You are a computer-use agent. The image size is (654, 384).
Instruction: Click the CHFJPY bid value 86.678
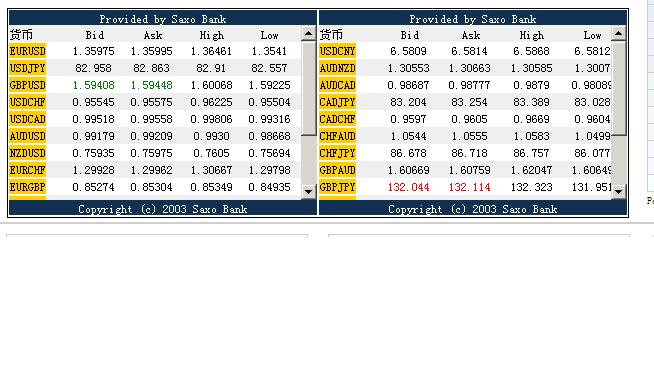(408, 153)
